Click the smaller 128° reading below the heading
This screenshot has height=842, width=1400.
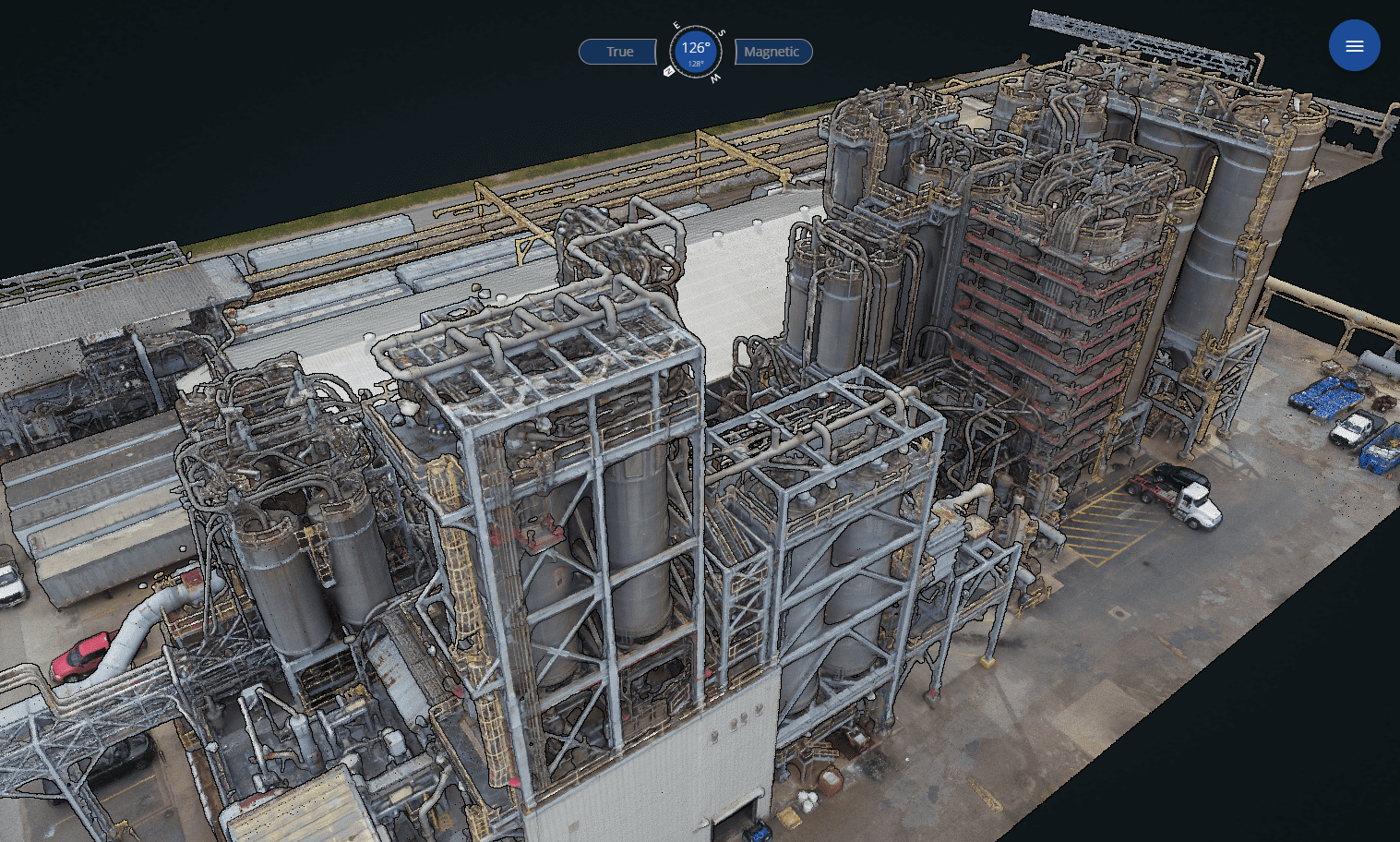click(x=695, y=63)
